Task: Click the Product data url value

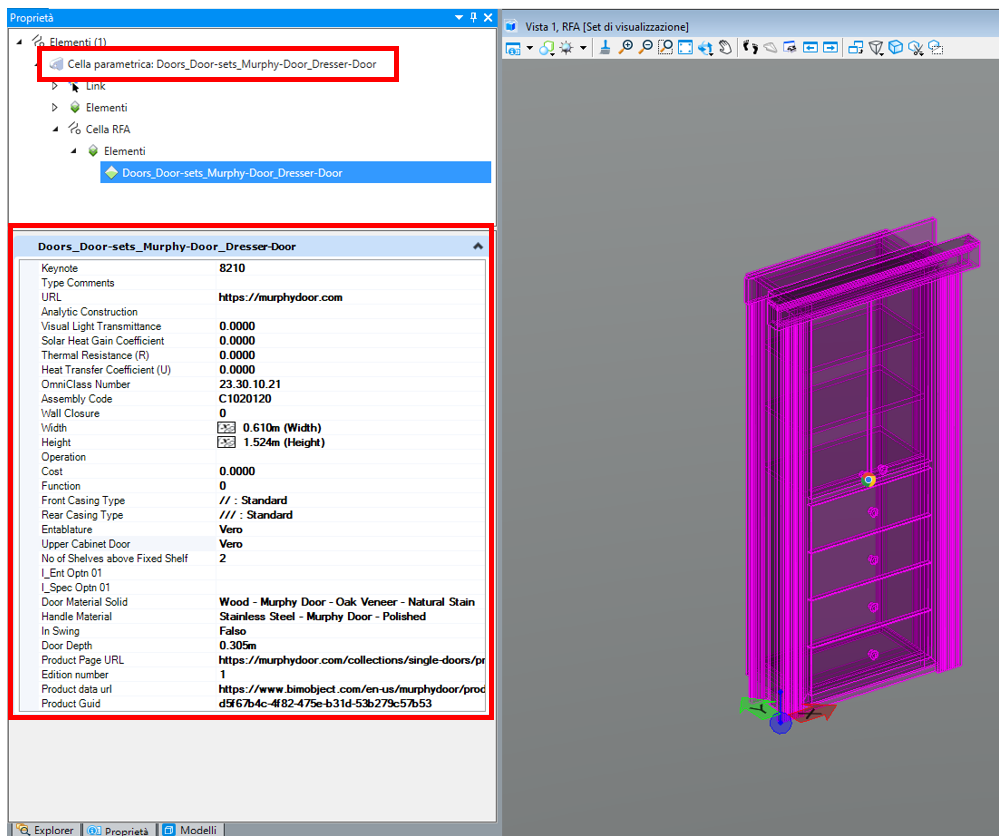Action: click(x=351, y=689)
